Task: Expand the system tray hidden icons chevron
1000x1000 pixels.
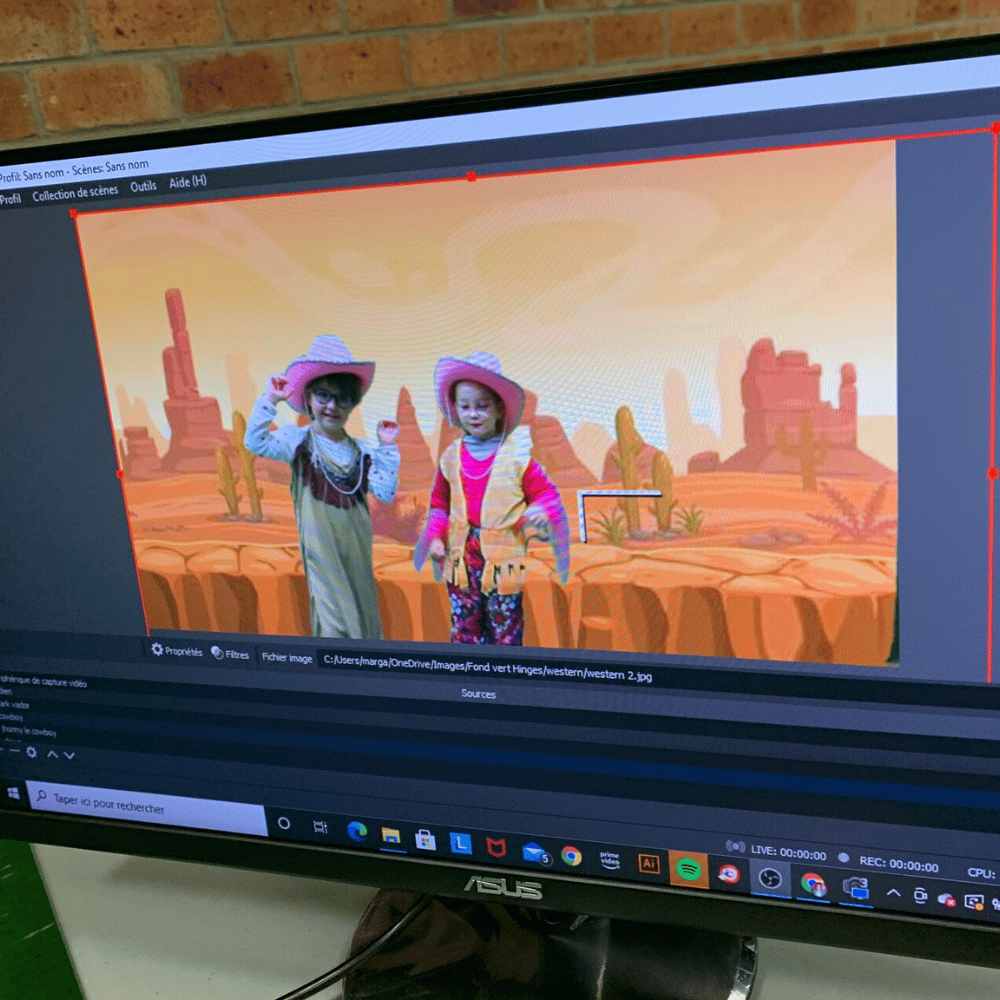Action: tap(893, 893)
